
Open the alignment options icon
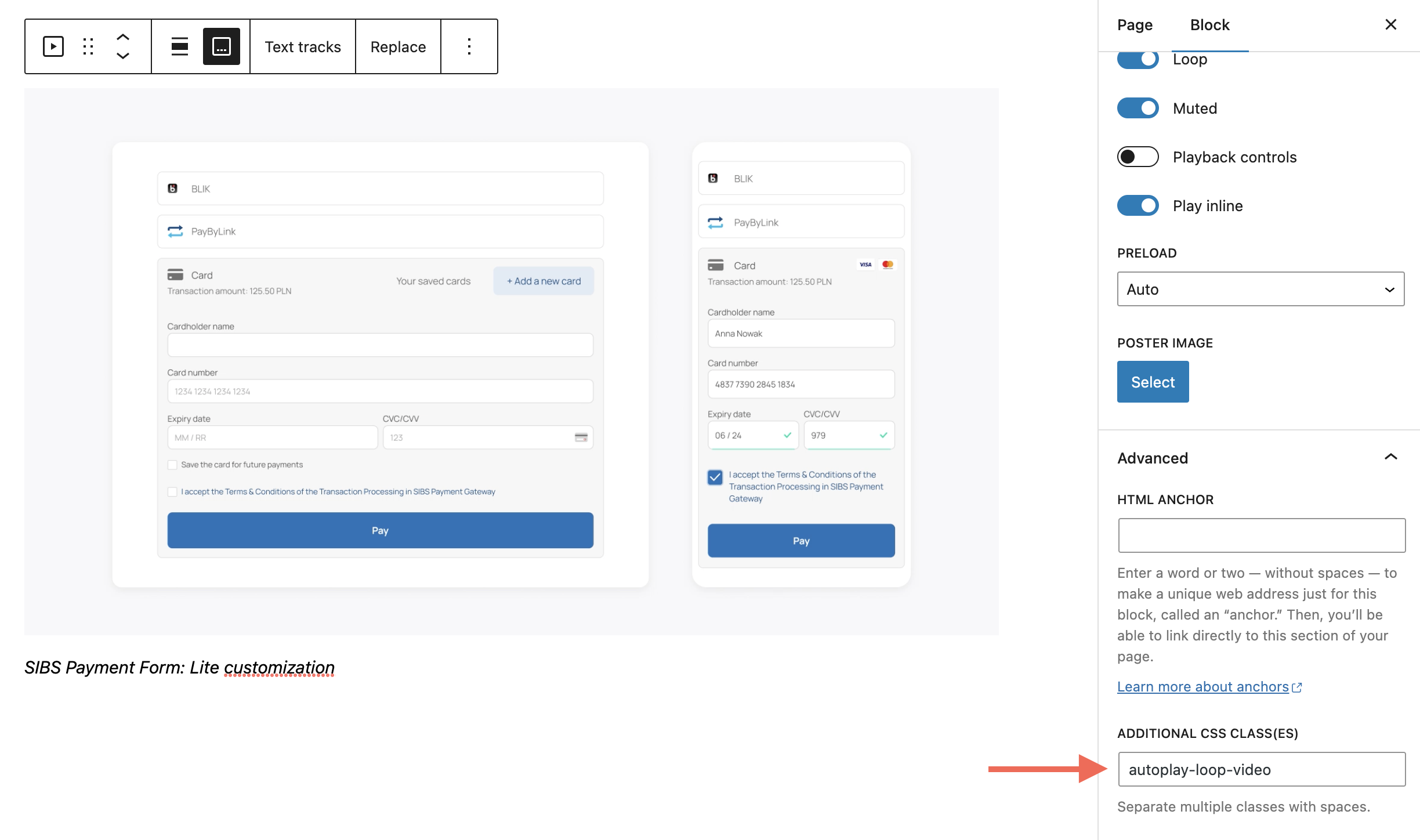point(180,46)
